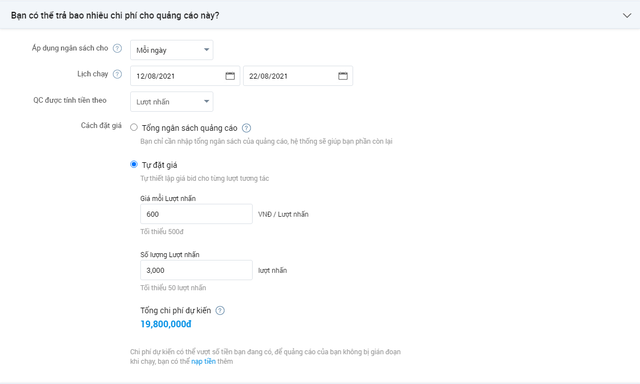Viewport: 640px width, 384px height.
Task: Click the nạp tiền link
Action: 203,362
